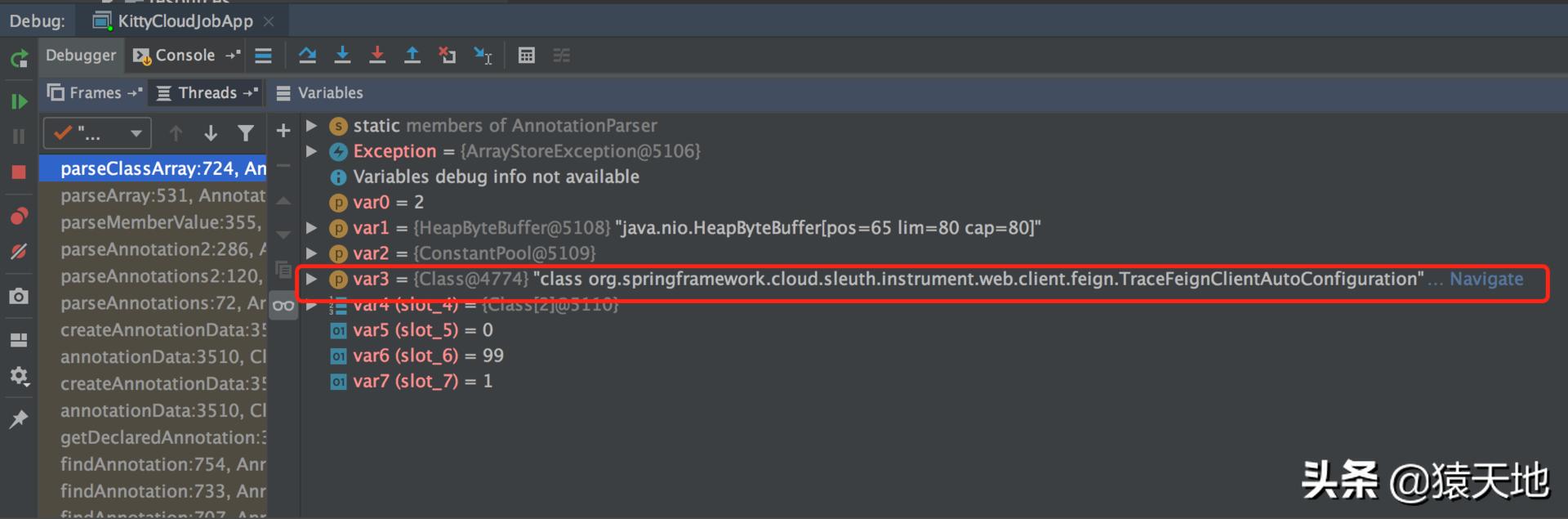
Task: Expand the Exception variable node
Action: pos(311,151)
